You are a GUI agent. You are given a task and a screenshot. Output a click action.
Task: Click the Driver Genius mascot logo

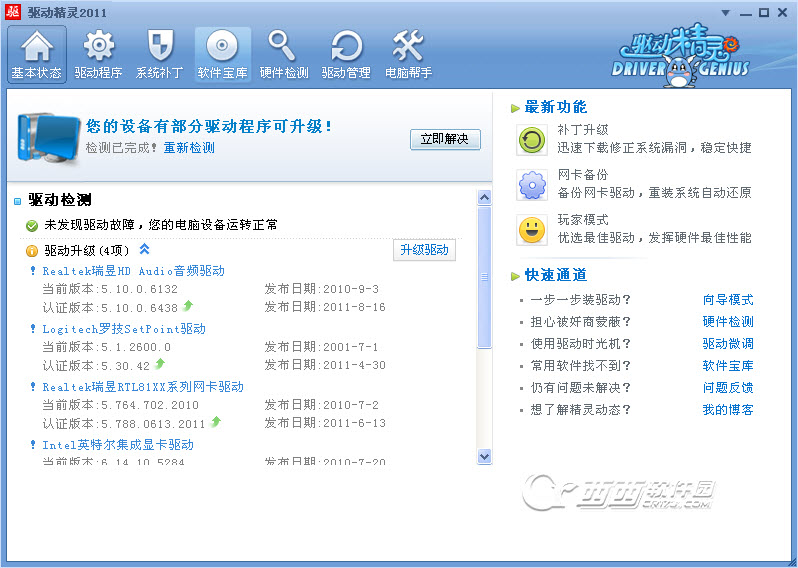pos(680,55)
